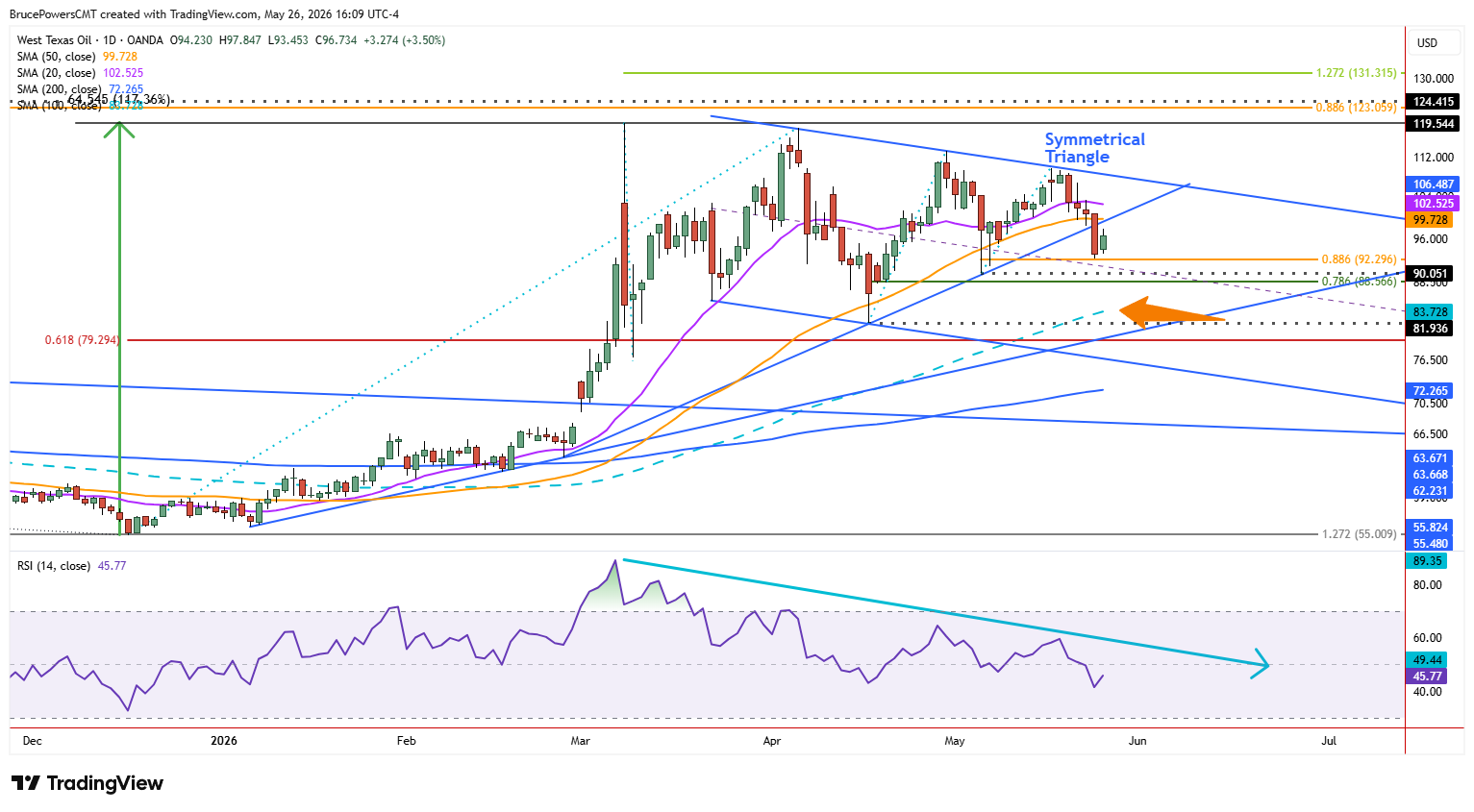This screenshot has height=812, width=1474.
Task: Click the Symmetrical Triangle annotation text
Action: point(1094,148)
